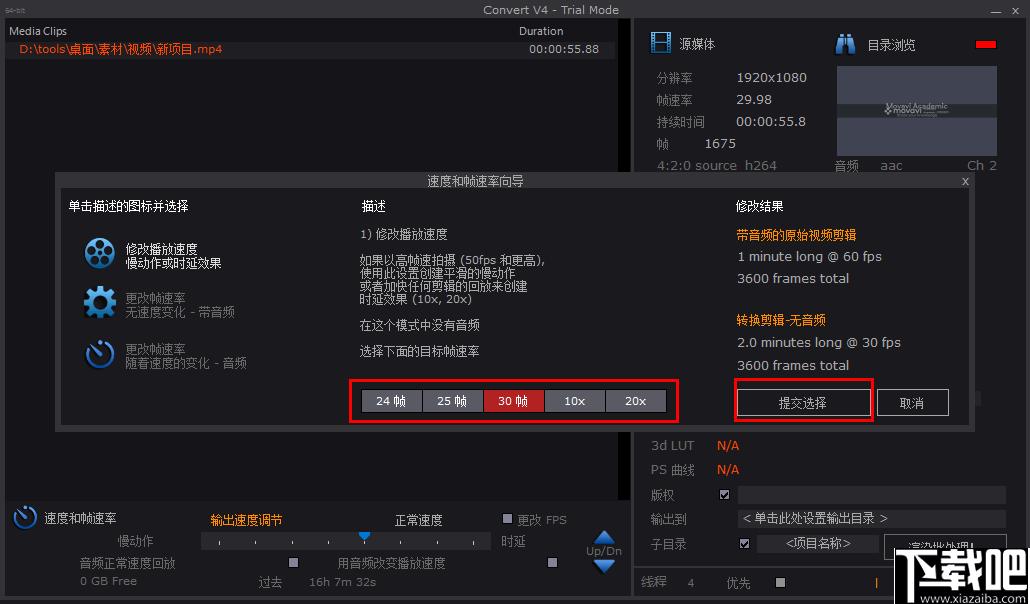The width and height of the screenshot is (1030, 604).
Task: Click the 线程 4 value
Action: [690, 583]
